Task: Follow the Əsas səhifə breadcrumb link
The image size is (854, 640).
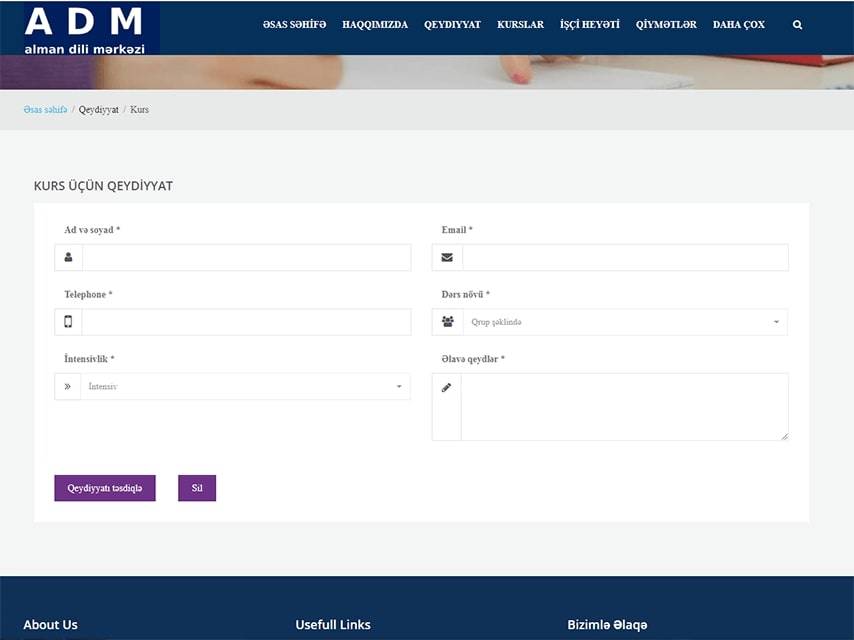Action: [x=45, y=109]
